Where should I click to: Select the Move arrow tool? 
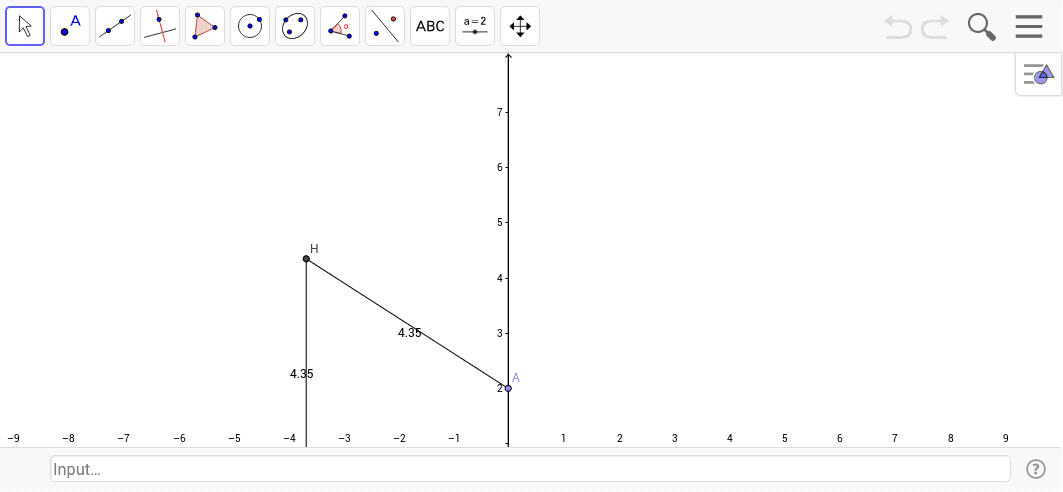pyautogui.click(x=25, y=26)
